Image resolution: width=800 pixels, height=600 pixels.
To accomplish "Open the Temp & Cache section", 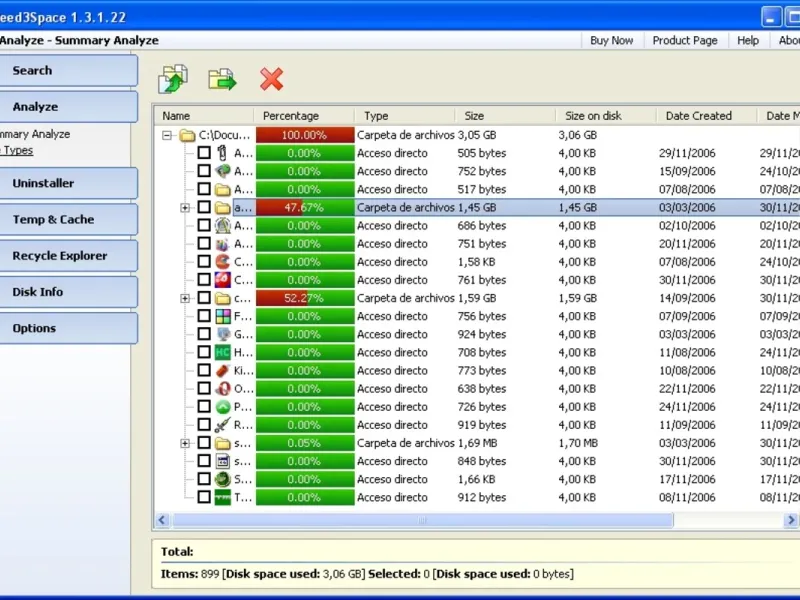I will coord(68,219).
